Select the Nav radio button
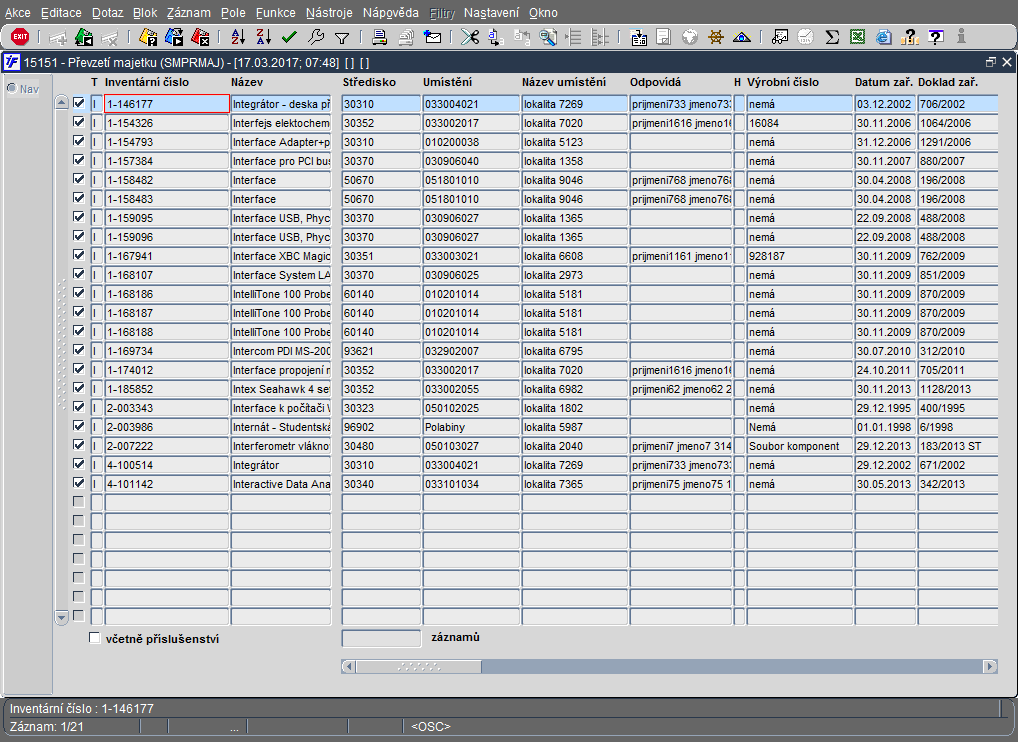 coord(12,88)
